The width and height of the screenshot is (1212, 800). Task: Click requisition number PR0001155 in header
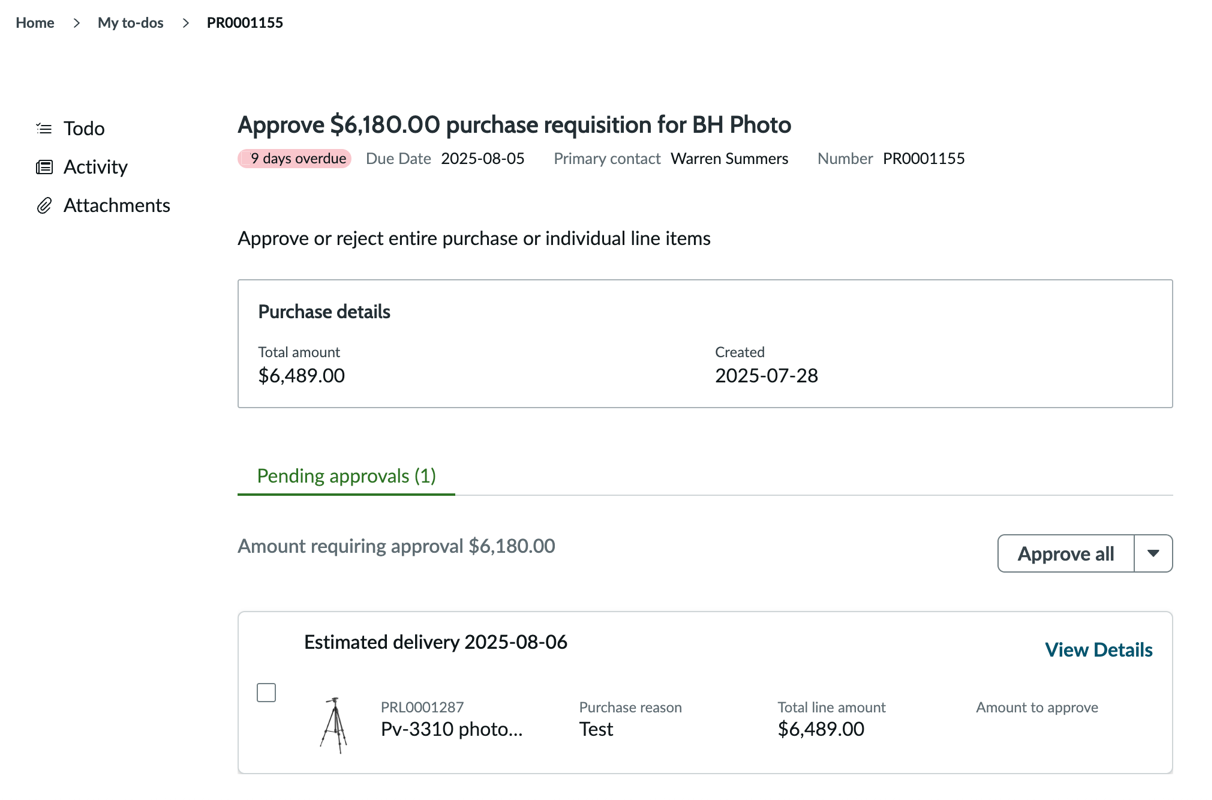pos(923,158)
